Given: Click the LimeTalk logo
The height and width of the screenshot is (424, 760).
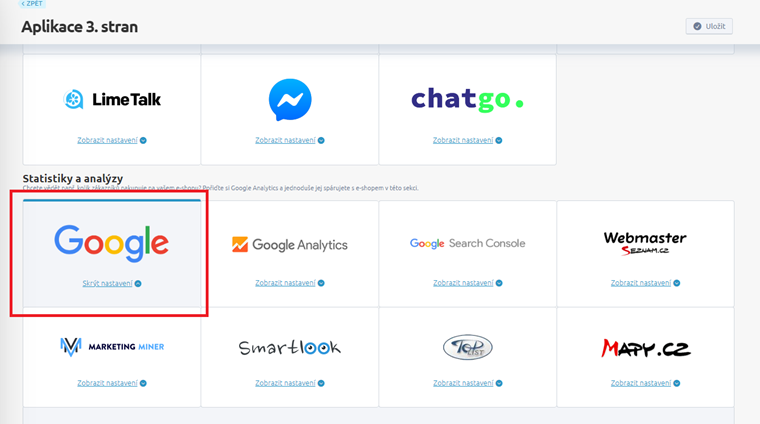Looking at the screenshot, I should pos(112,99).
